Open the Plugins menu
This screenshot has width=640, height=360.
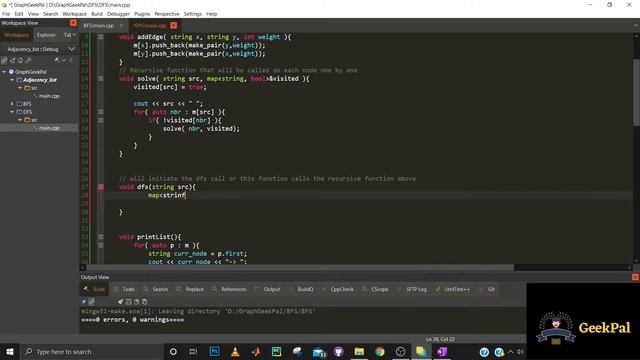tap(142, 14)
